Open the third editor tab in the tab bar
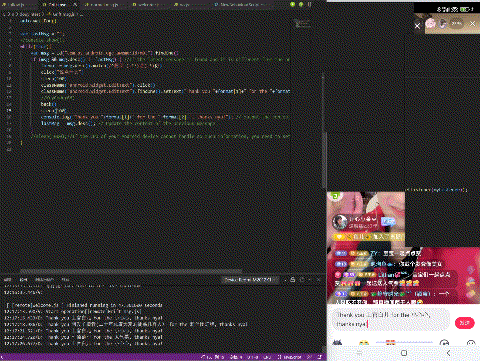This screenshot has height=361, width=480. (x=103, y=5)
